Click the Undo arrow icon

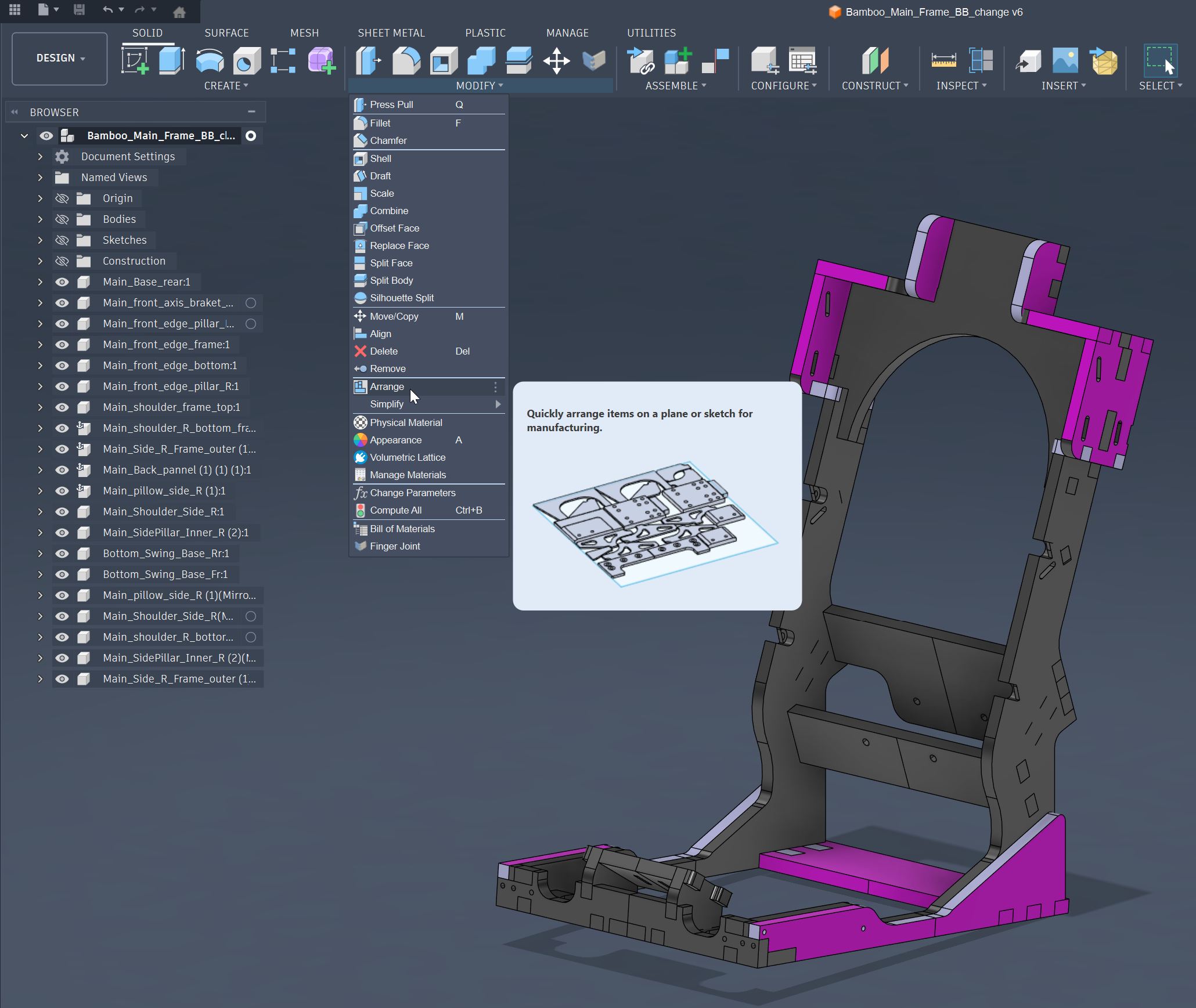point(107,10)
